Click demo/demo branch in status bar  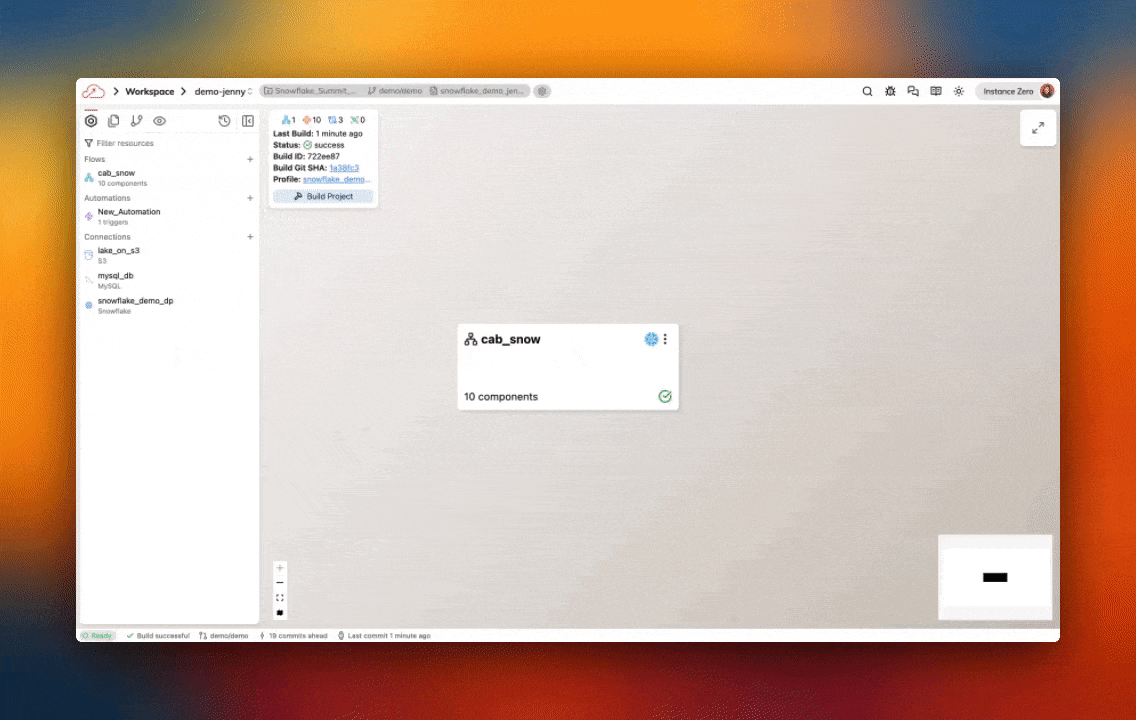224,636
